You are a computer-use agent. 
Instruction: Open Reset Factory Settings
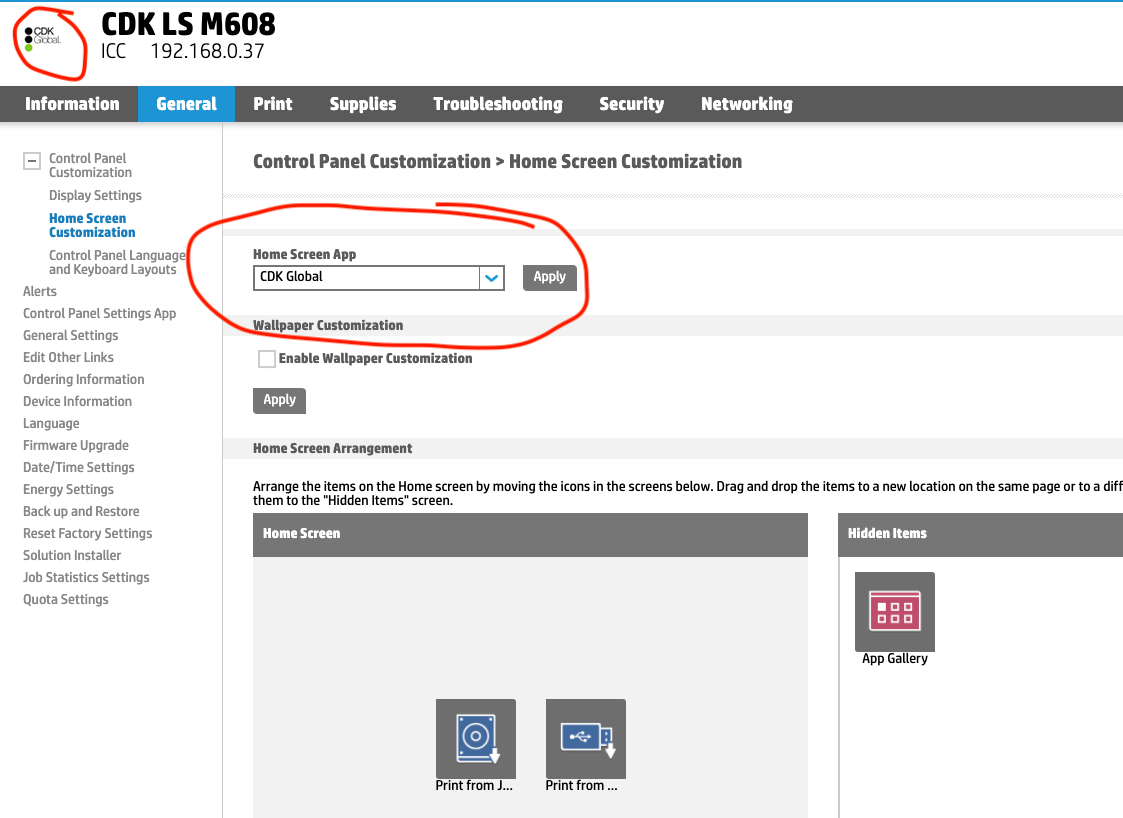click(87, 533)
